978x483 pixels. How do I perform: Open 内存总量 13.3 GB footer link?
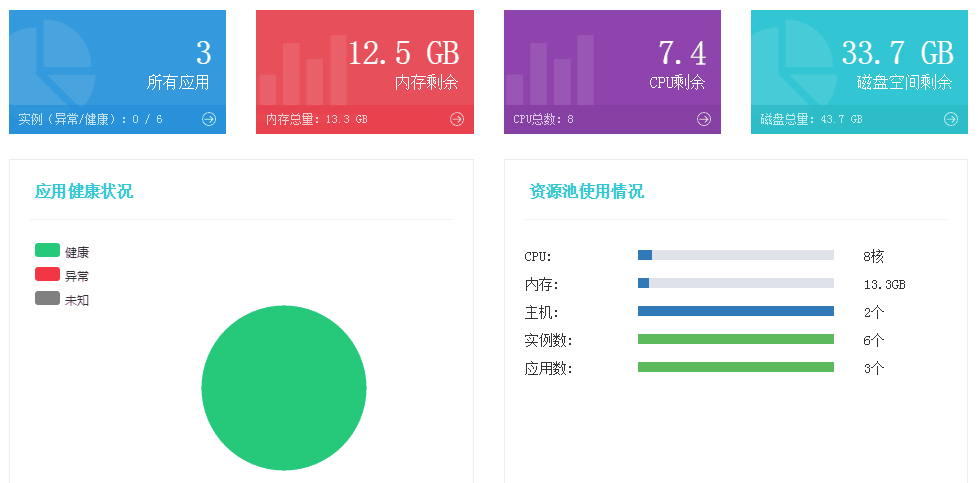click(x=317, y=119)
